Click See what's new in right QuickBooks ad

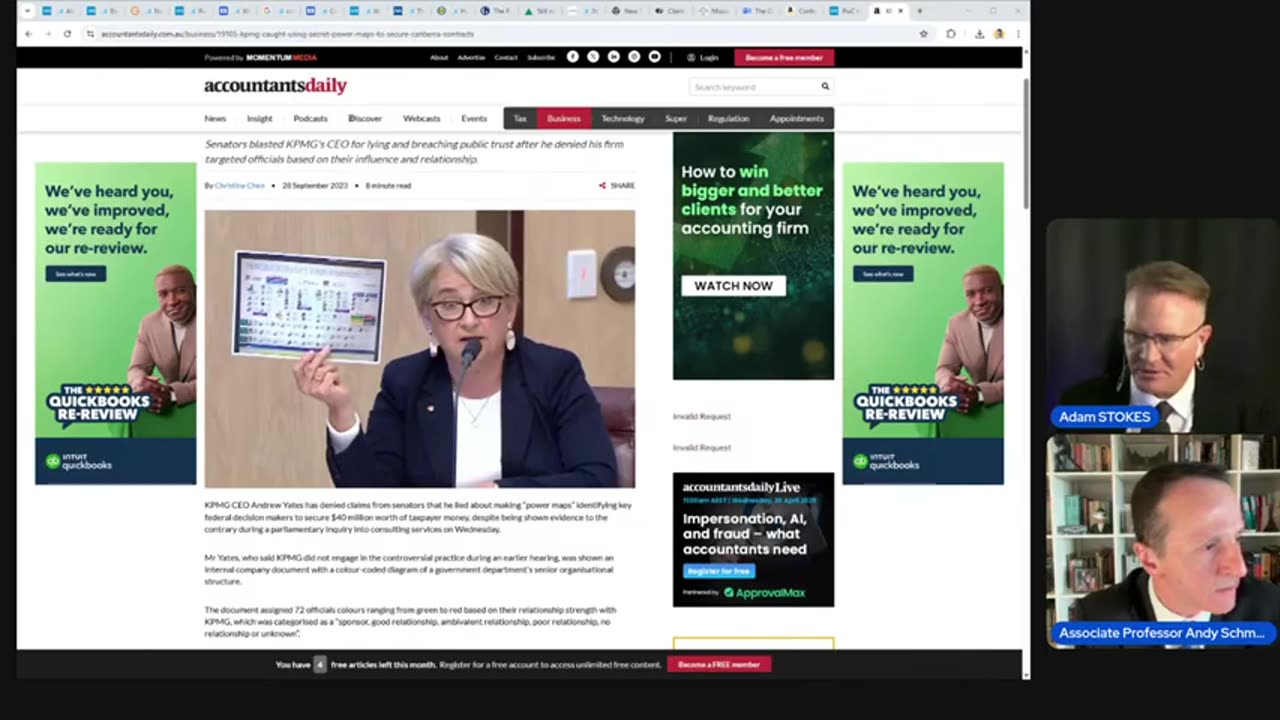(882, 274)
